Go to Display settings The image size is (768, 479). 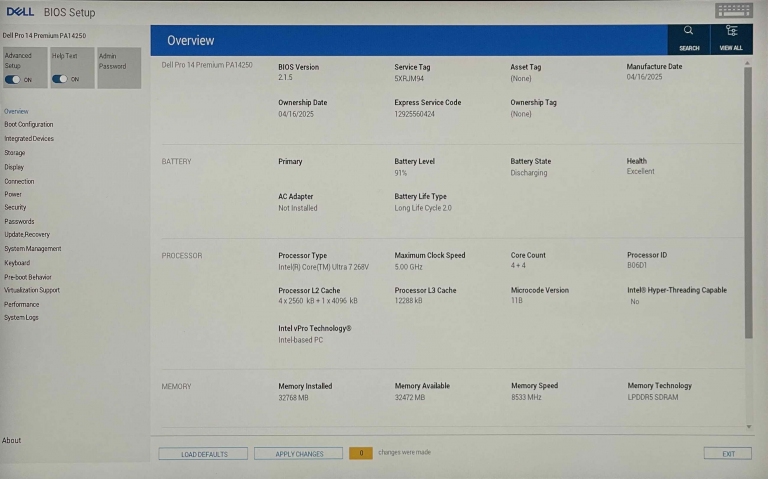[x=14, y=167]
